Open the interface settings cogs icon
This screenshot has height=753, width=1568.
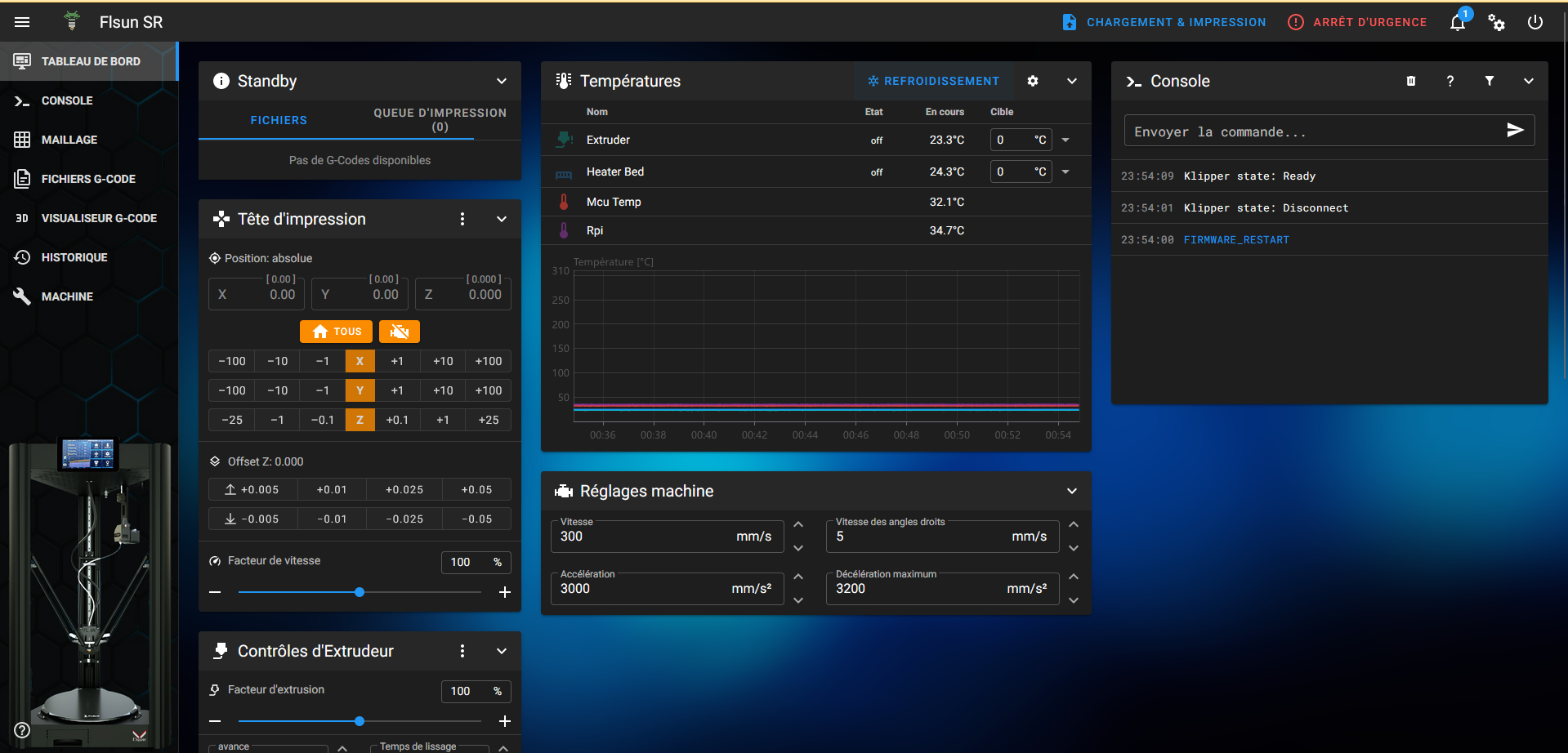click(x=1496, y=22)
